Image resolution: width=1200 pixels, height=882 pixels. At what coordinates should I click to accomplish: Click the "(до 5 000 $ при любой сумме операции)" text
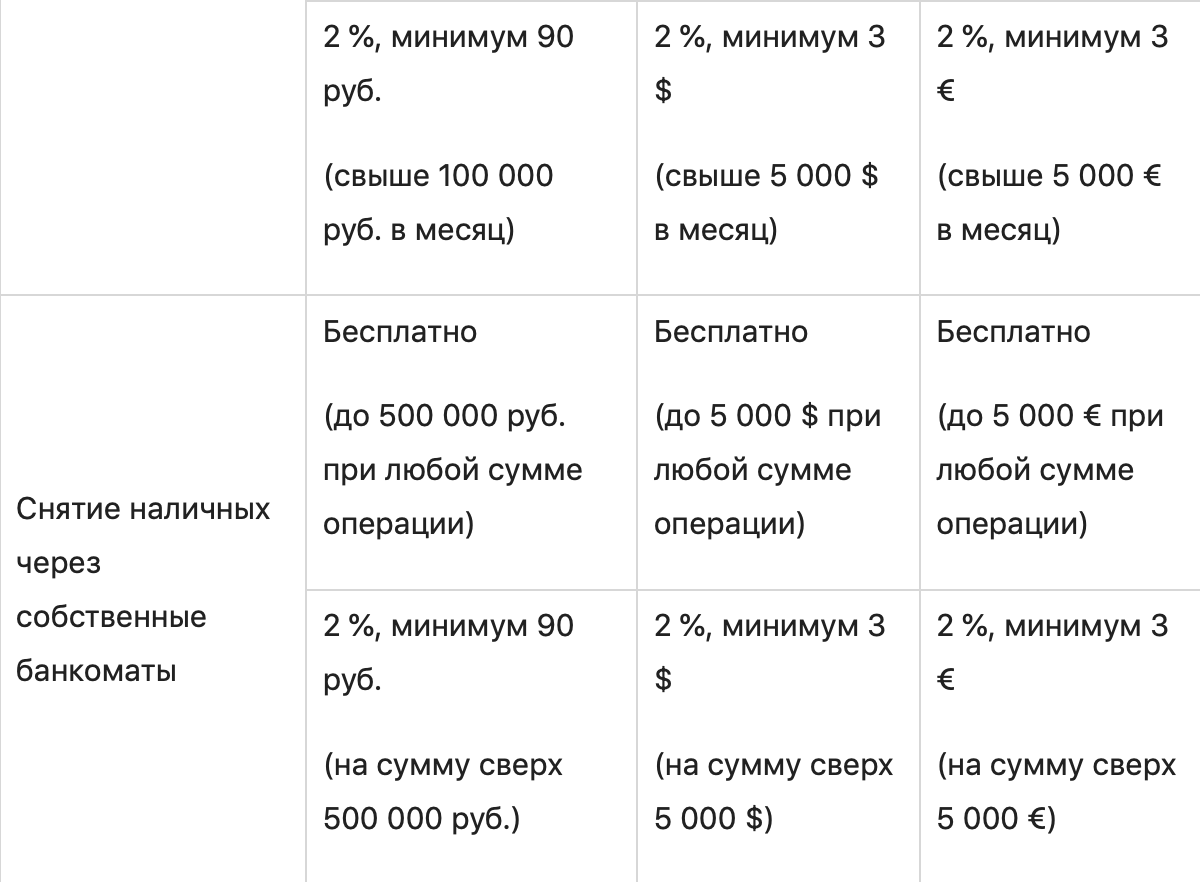767,469
